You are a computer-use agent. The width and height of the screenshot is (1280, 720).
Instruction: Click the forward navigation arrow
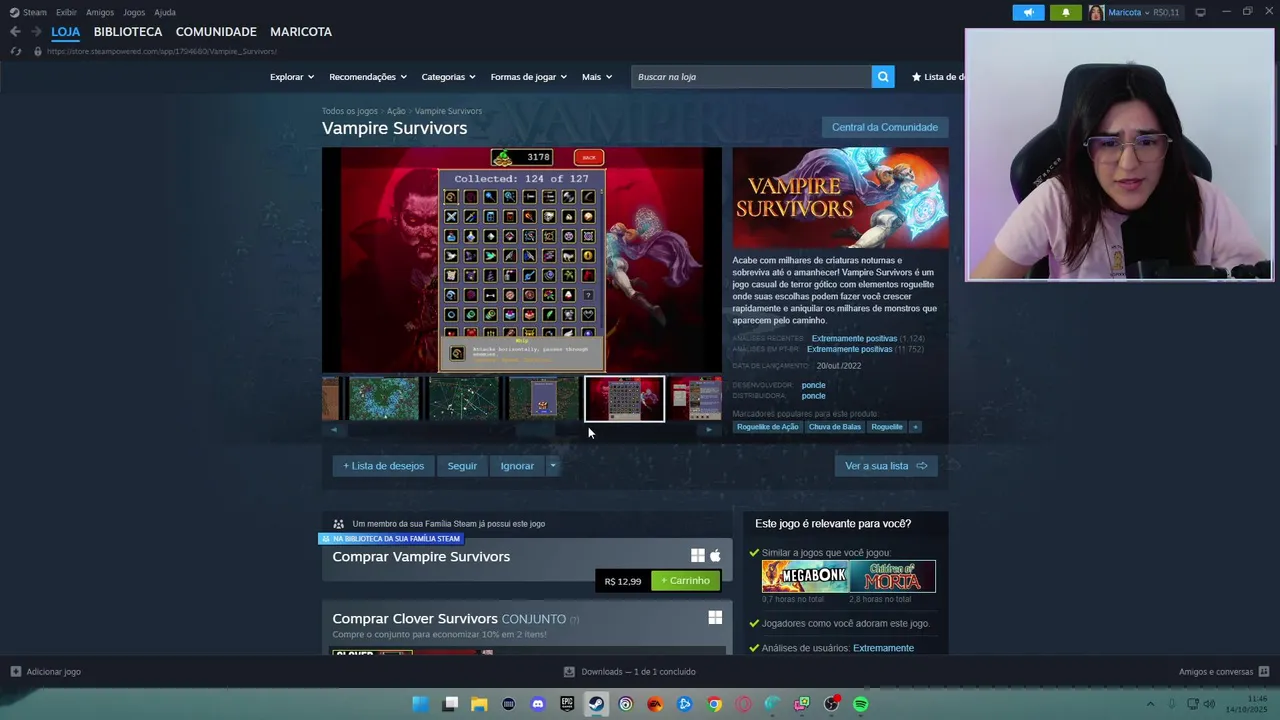click(36, 32)
